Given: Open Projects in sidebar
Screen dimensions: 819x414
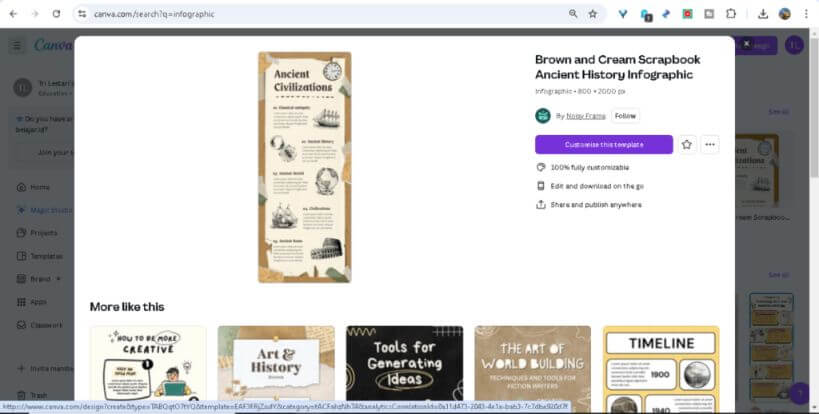Looking at the screenshot, I should pyautogui.click(x=37, y=233).
